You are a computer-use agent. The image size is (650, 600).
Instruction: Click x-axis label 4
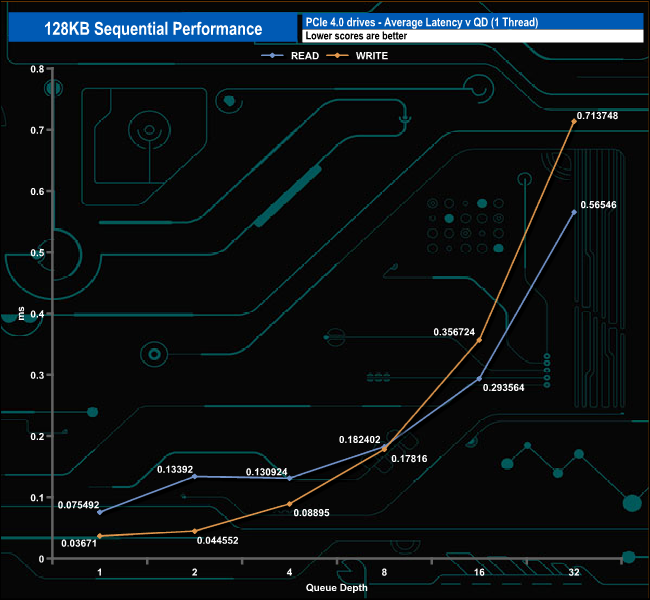289,572
